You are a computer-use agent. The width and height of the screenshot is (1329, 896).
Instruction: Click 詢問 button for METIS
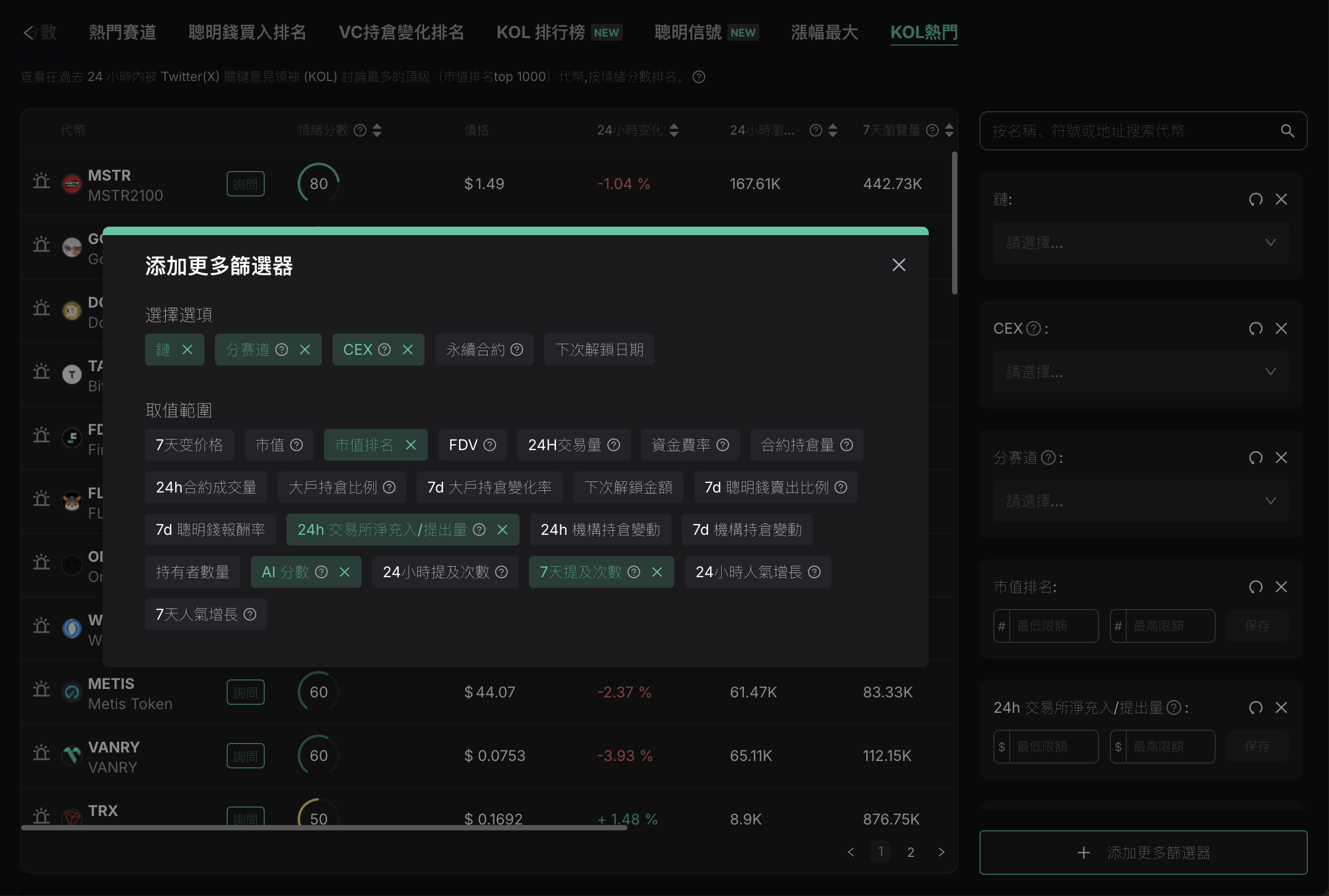coord(245,692)
